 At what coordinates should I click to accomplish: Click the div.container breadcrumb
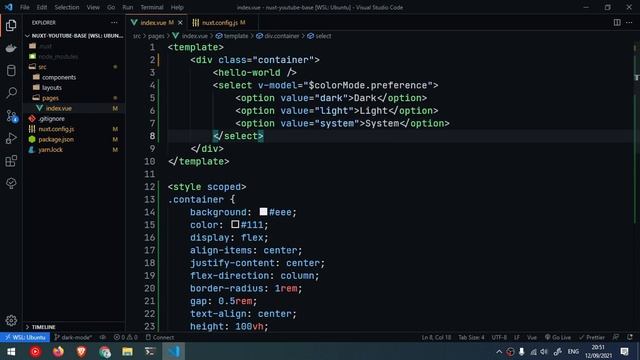tap(278, 36)
